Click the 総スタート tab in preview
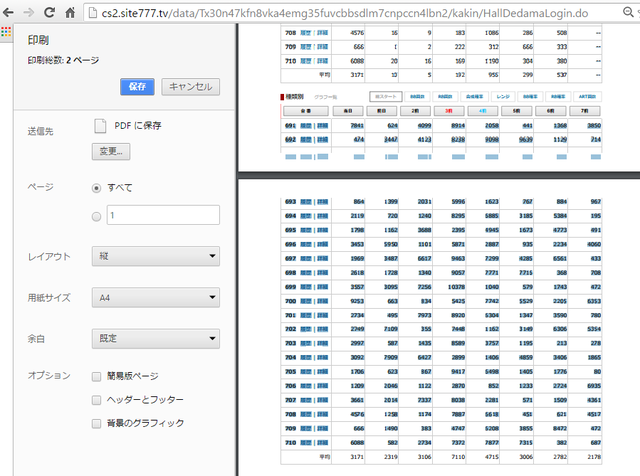 click(x=386, y=97)
